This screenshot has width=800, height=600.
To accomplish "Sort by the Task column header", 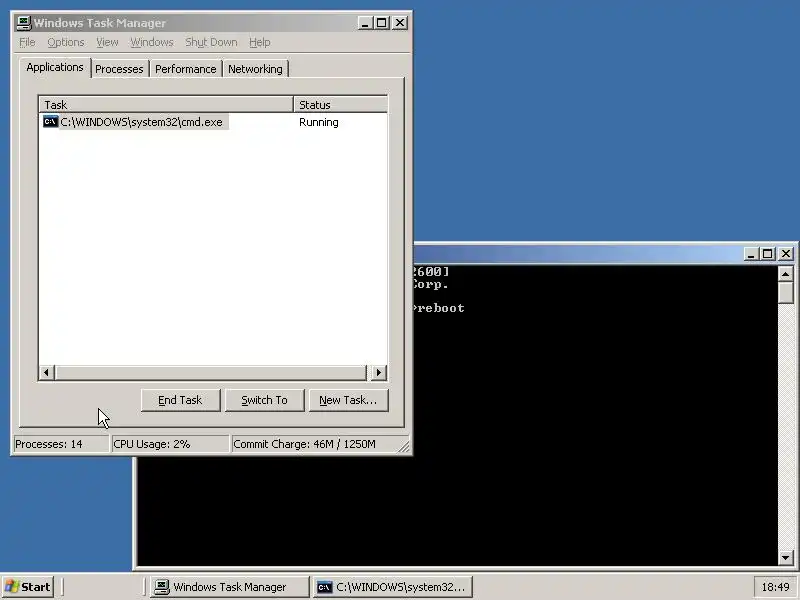I will coord(166,105).
